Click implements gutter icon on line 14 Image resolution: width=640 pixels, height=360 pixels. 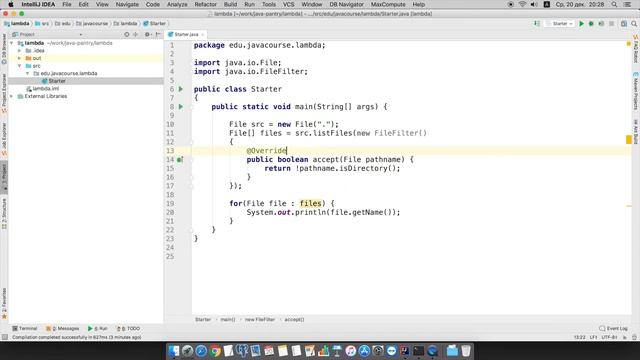pos(180,160)
